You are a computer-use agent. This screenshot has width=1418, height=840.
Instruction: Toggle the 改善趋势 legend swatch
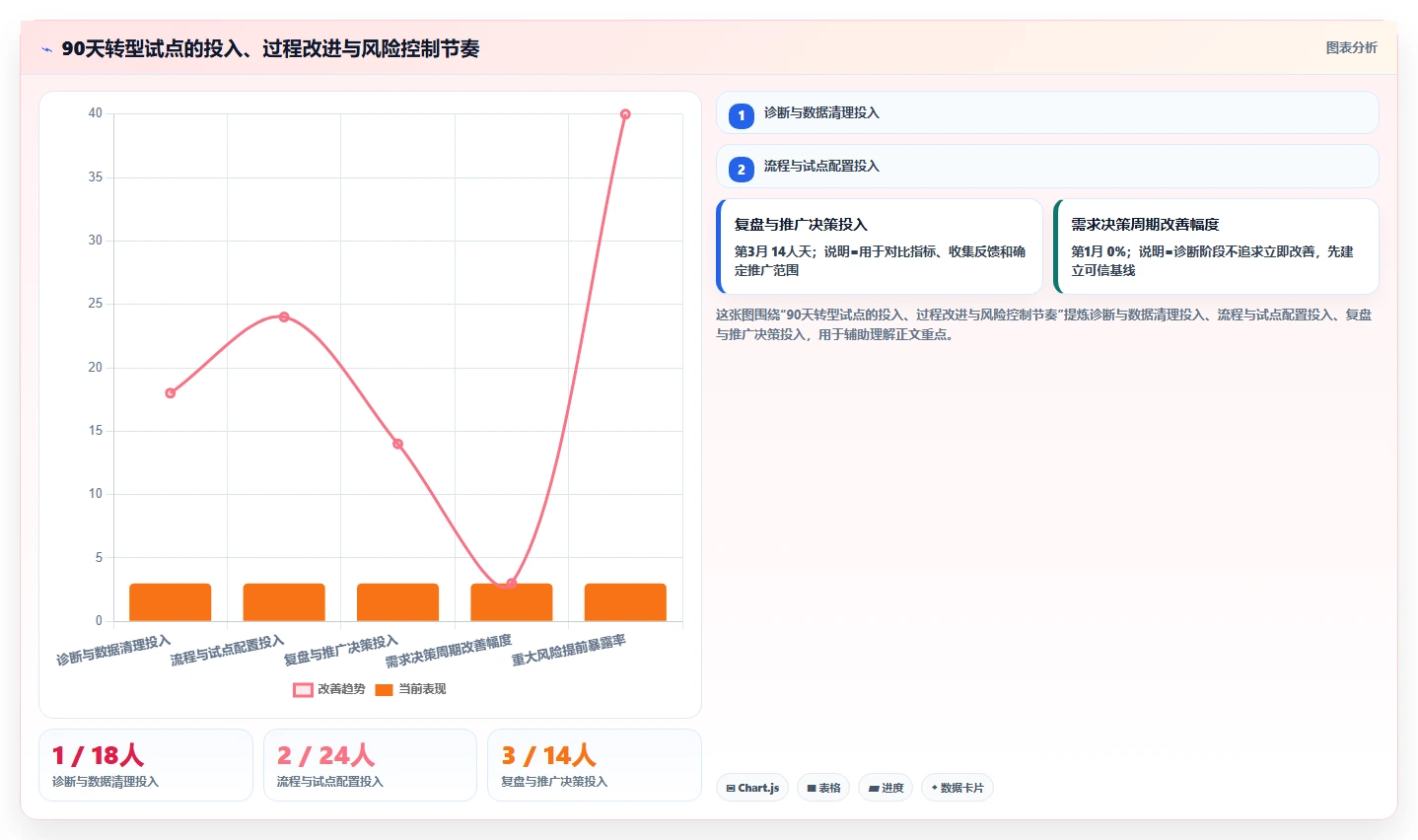coord(303,689)
